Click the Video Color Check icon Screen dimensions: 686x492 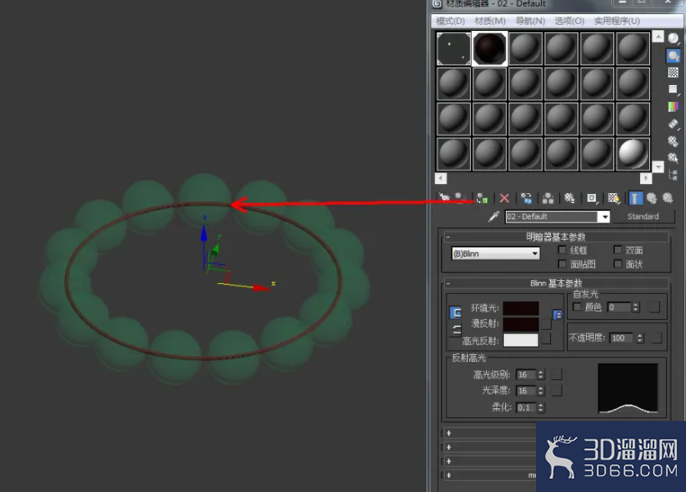pyautogui.click(x=673, y=106)
